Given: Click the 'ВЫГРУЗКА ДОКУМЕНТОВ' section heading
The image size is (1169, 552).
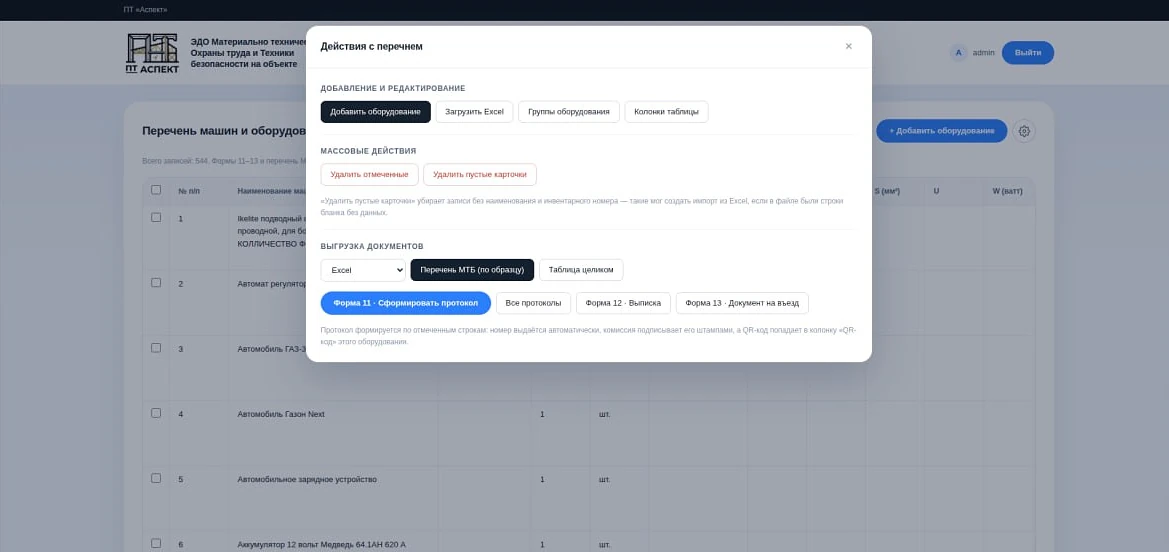Looking at the screenshot, I should coord(372,246).
